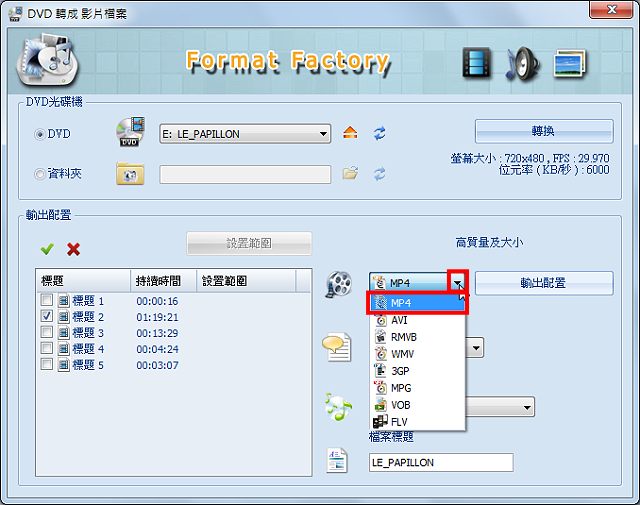Click the refresh icon beside folder path
640x505 pixels.
click(380, 174)
